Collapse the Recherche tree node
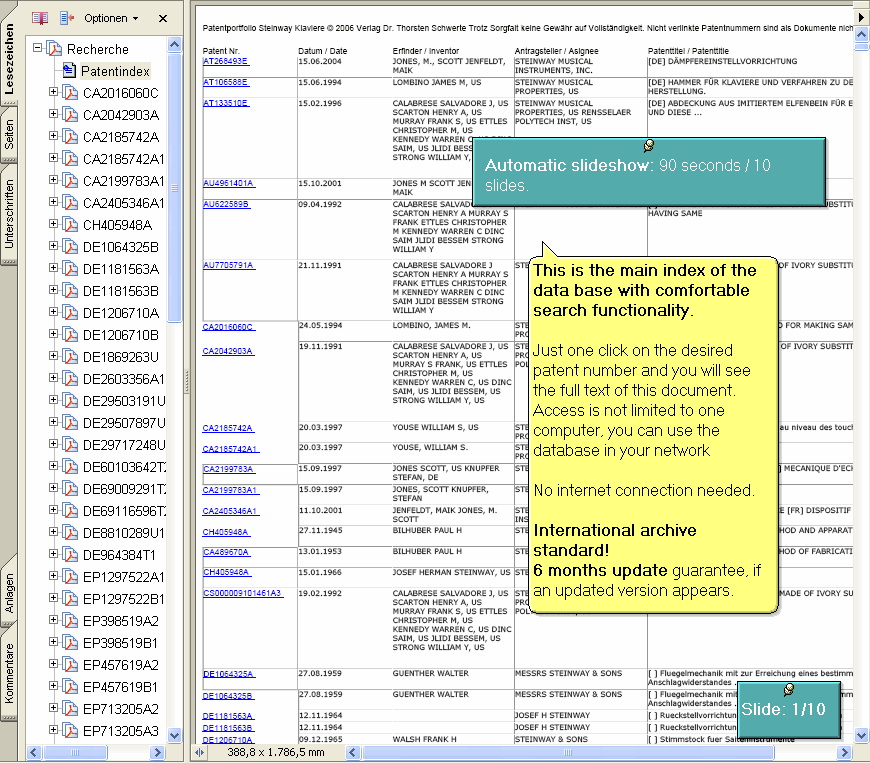Viewport: 870px width, 763px height. click(x=38, y=48)
